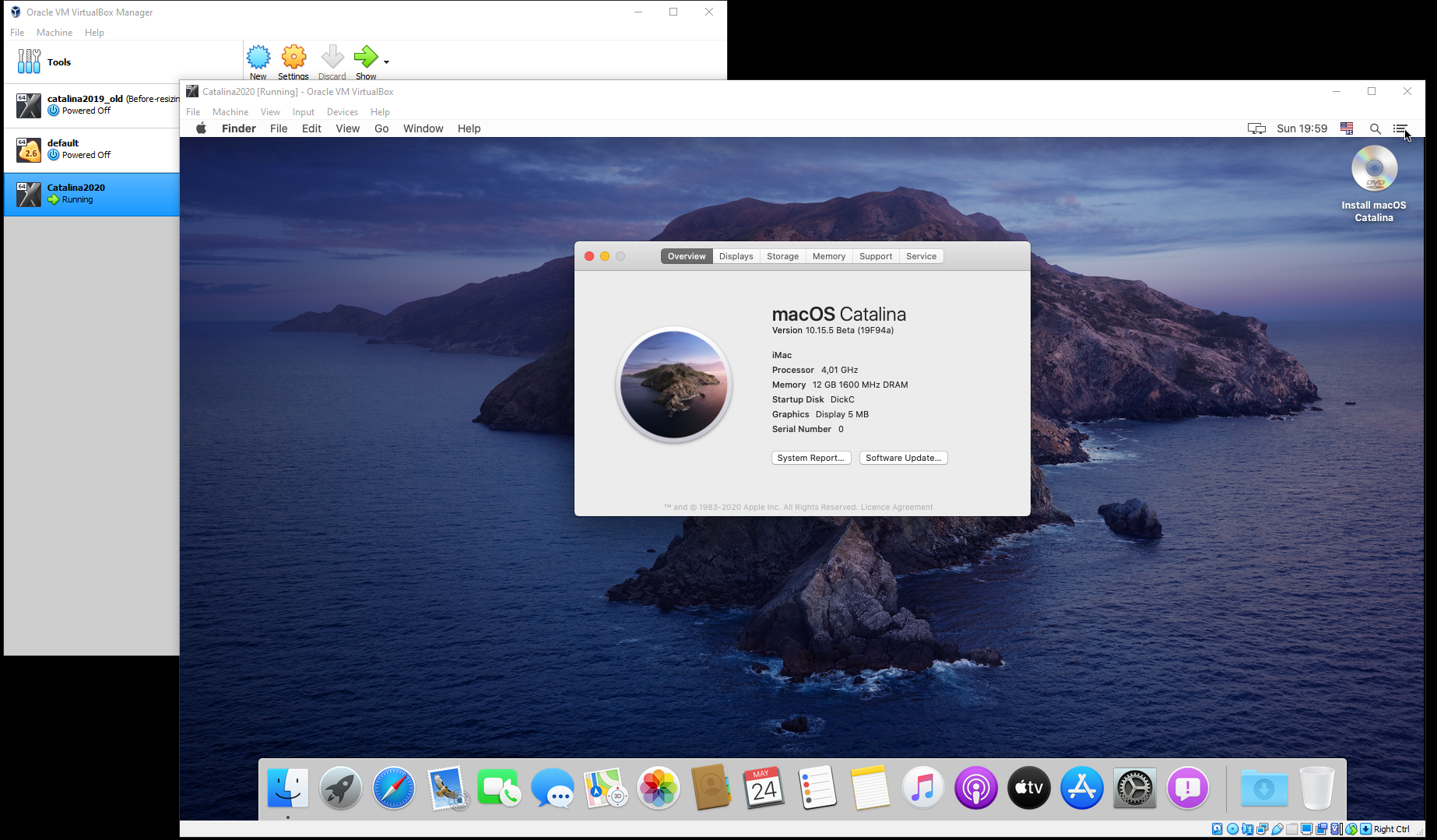Open Notification Center list icon

click(1400, 128)
